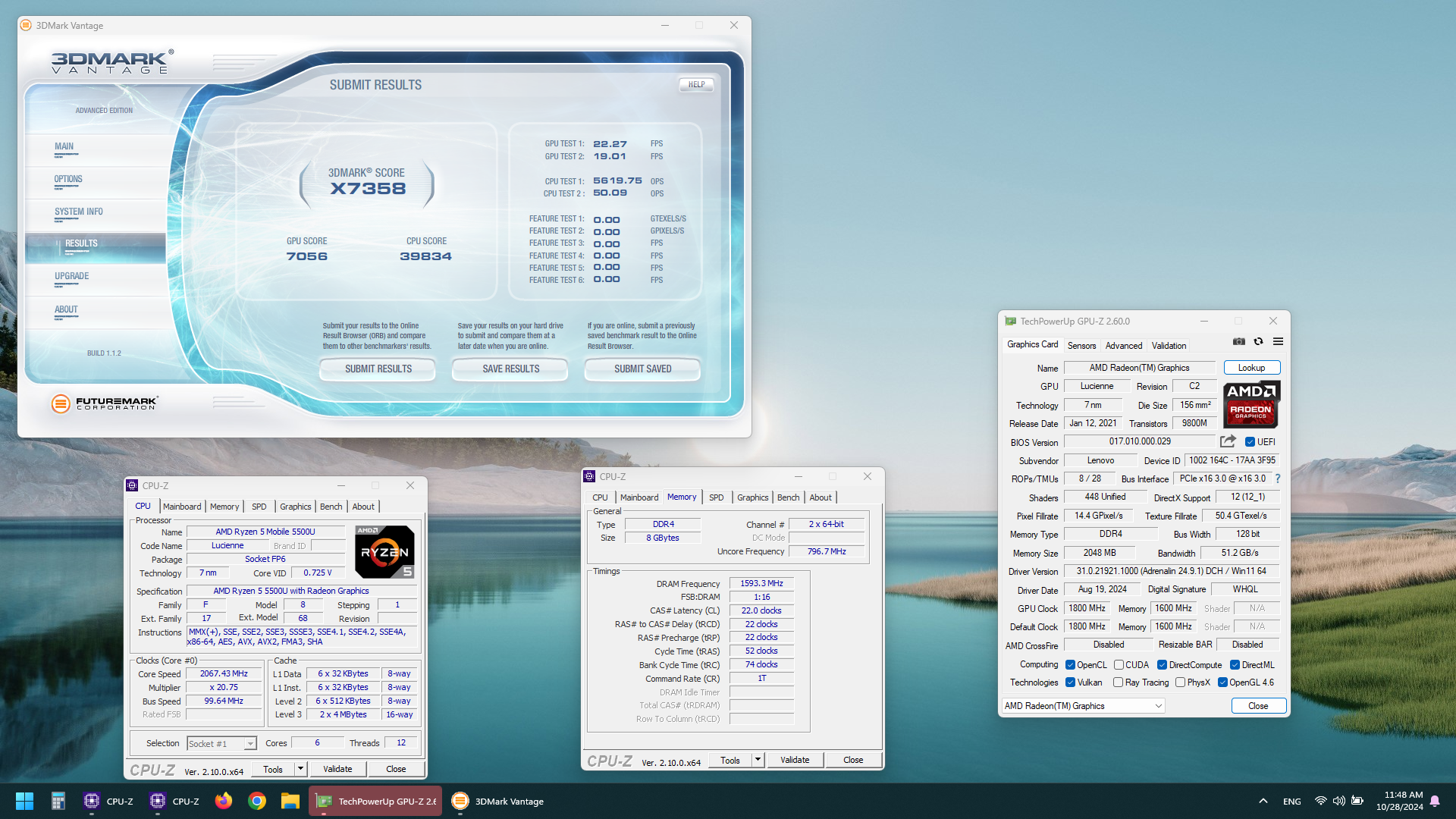Toggle the UEFI checkbox in GPU-Z

[x=1250, y=442]
